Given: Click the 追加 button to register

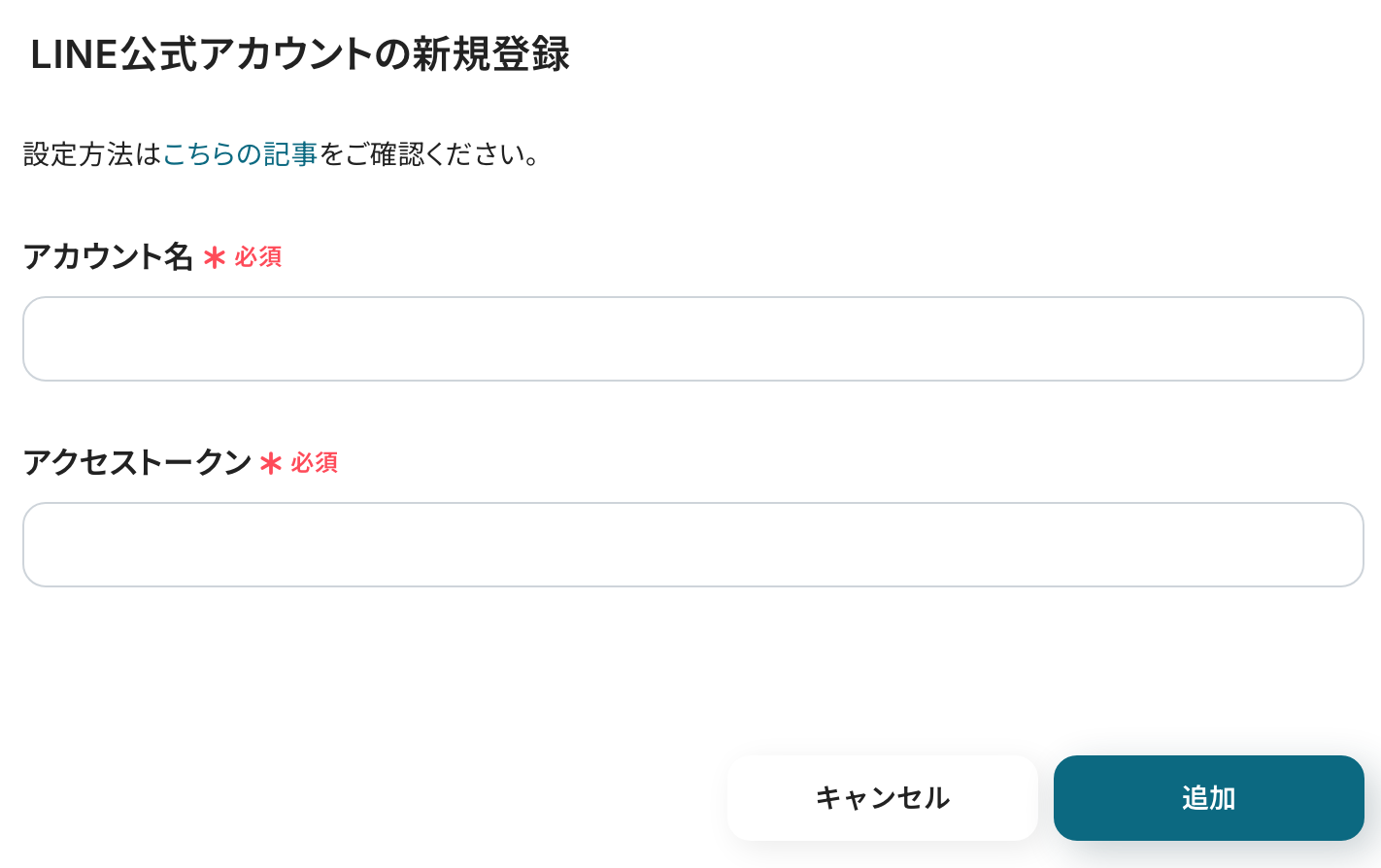Looking at the screenshot, I should 1208,798.
